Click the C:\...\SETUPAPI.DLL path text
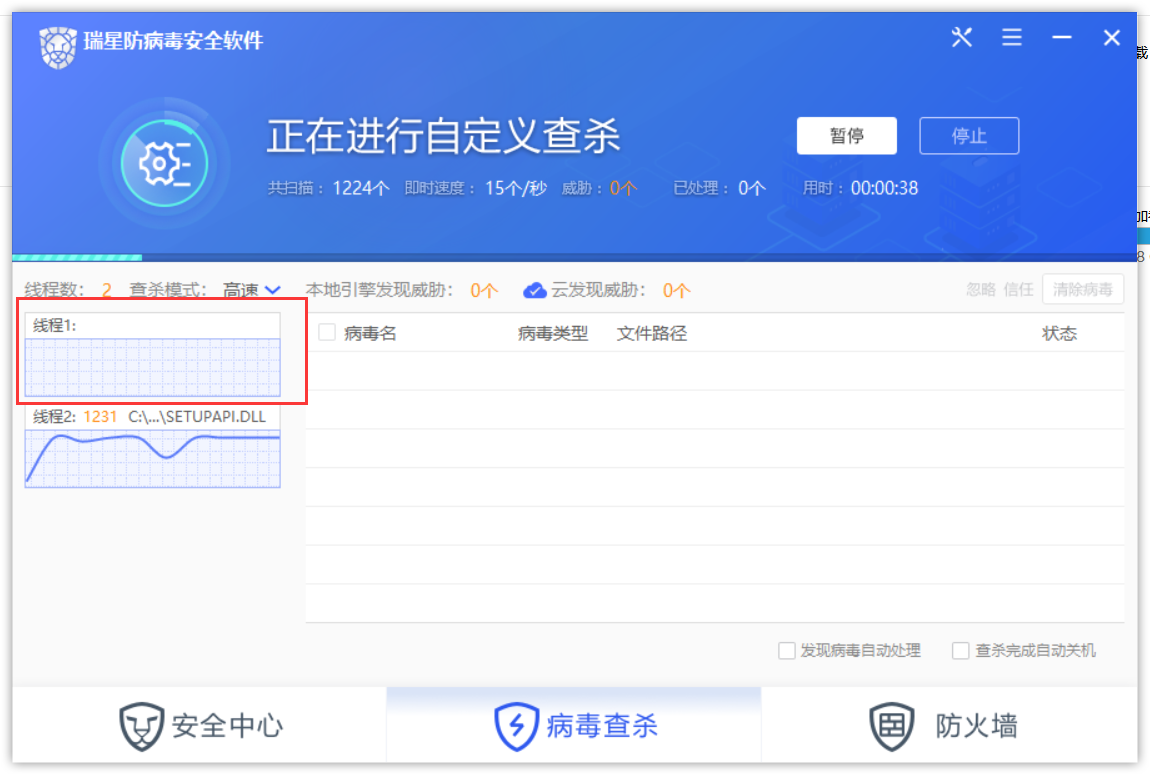Viewport: 1150px width, 775px height. [x=197, y=416]
